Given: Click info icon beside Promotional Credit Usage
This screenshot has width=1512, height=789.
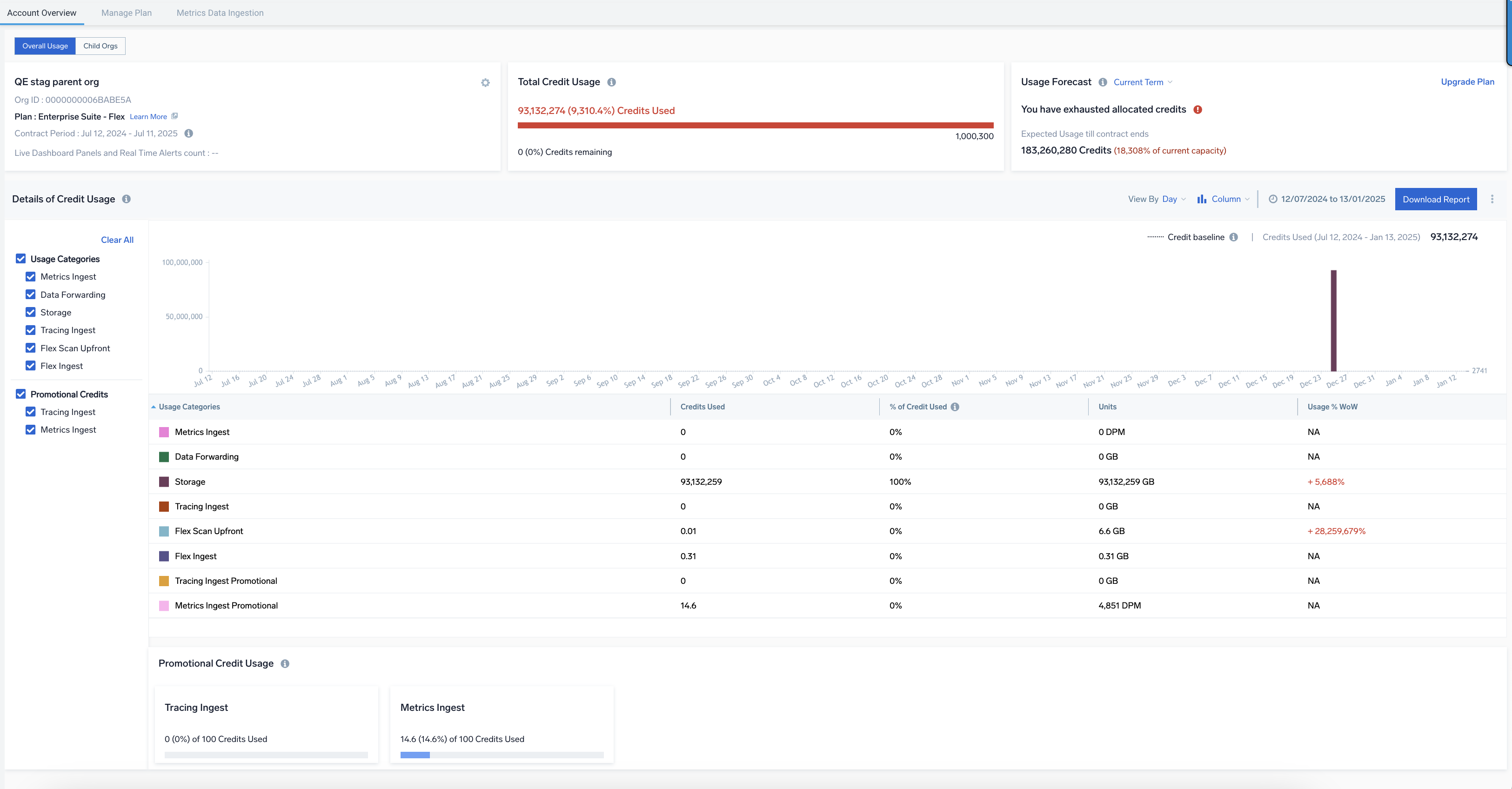Looking at the screenshot, I should [x=285, y=664].
